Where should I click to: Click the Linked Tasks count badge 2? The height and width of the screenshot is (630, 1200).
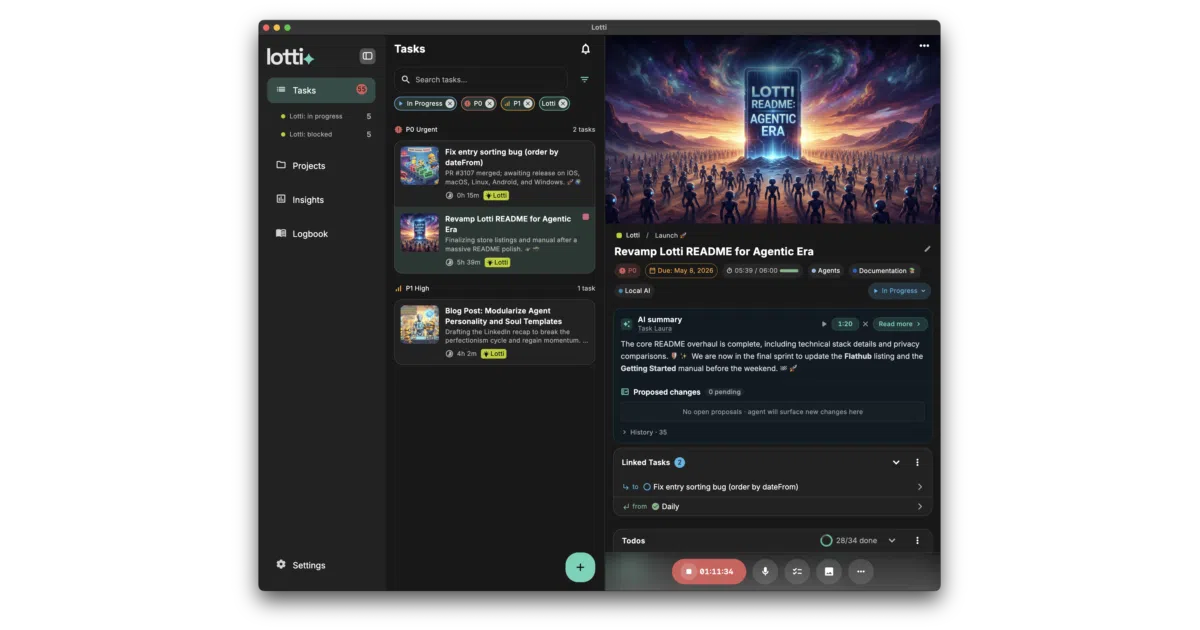point(680,462)
